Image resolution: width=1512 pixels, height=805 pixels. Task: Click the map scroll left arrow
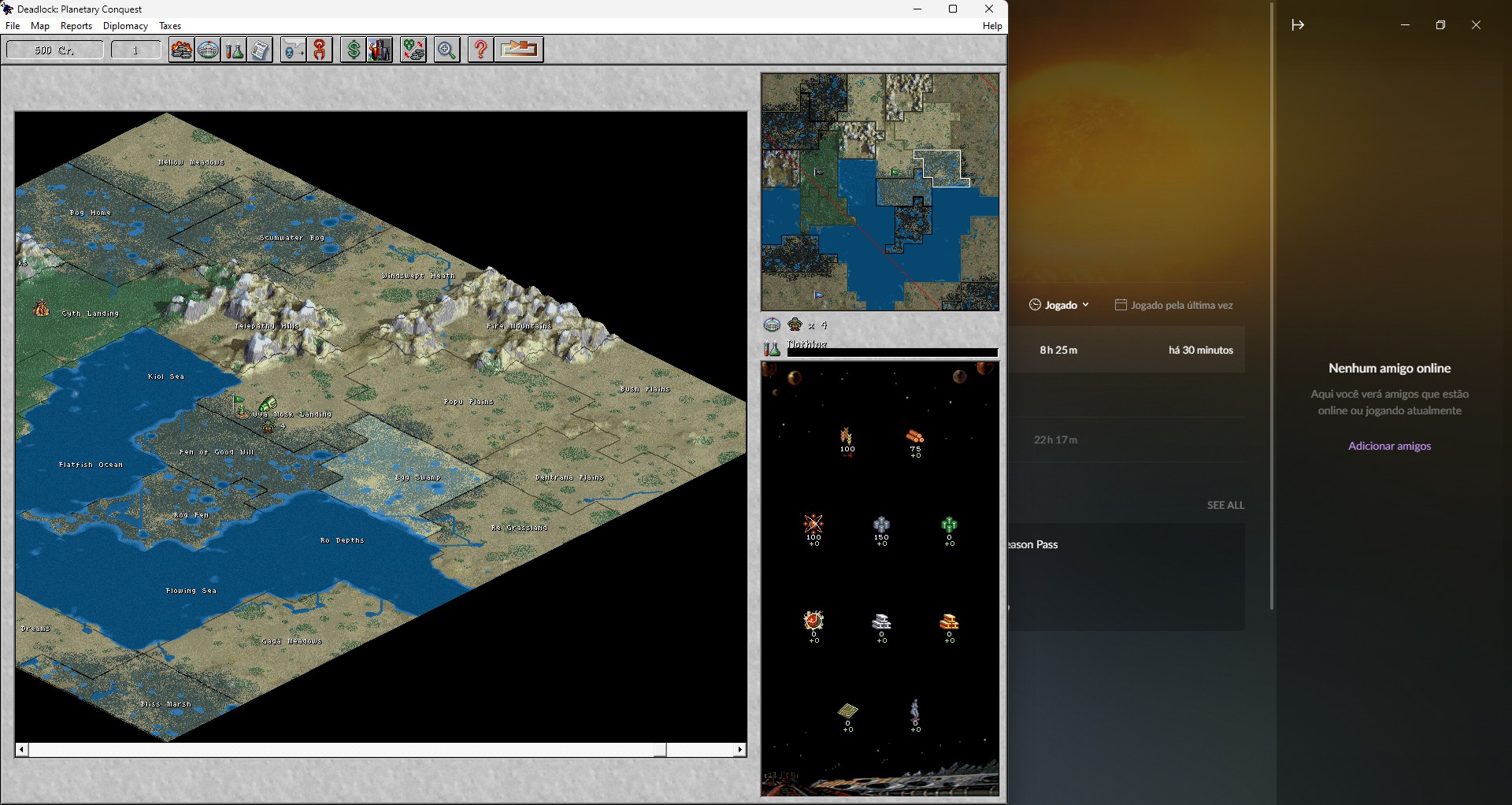coord(21,750)
